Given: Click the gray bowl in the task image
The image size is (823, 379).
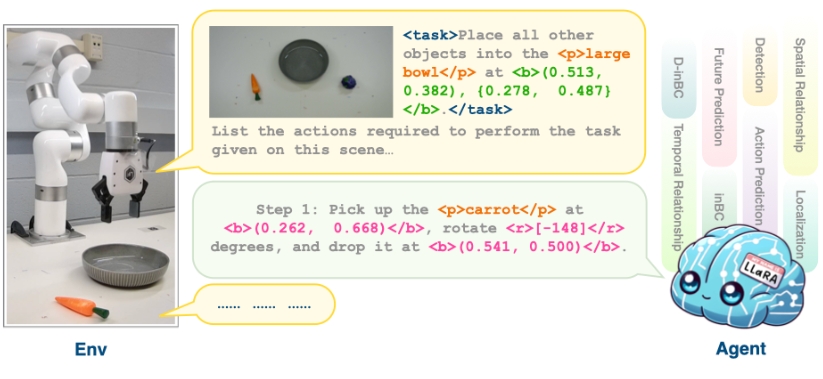Looking at the screenshot, I should tap(304, 60).
